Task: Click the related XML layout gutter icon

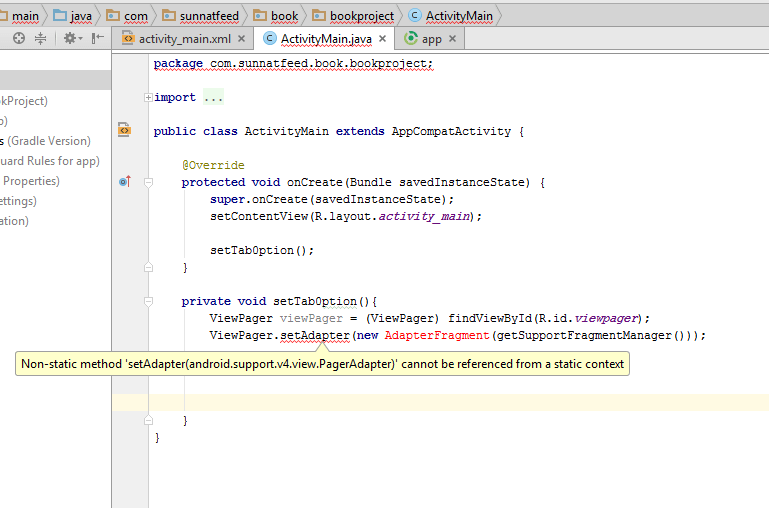Action: click(x=124, y=130)
